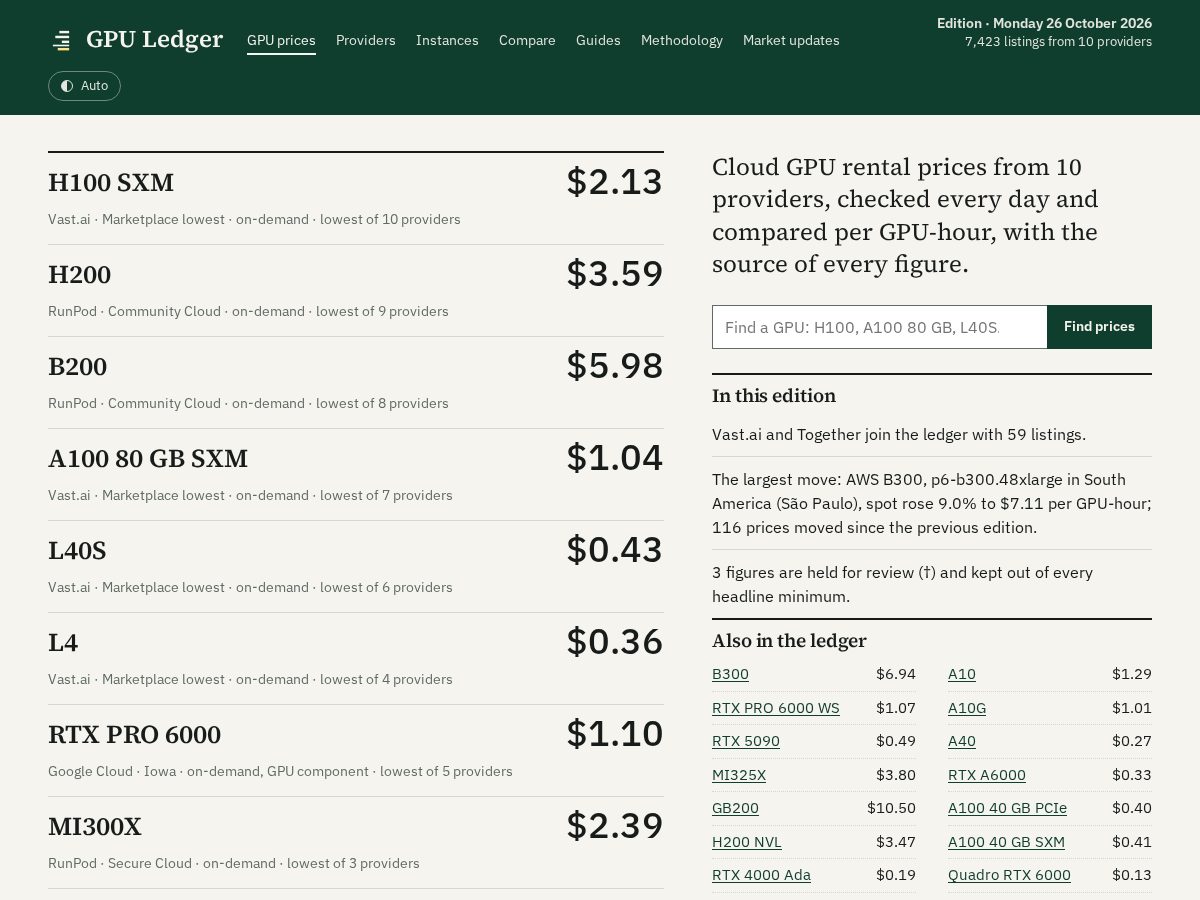Click the Vast.ai and Together join note
This screenshot has width=1200, height=900.
(x=899, y=435)
